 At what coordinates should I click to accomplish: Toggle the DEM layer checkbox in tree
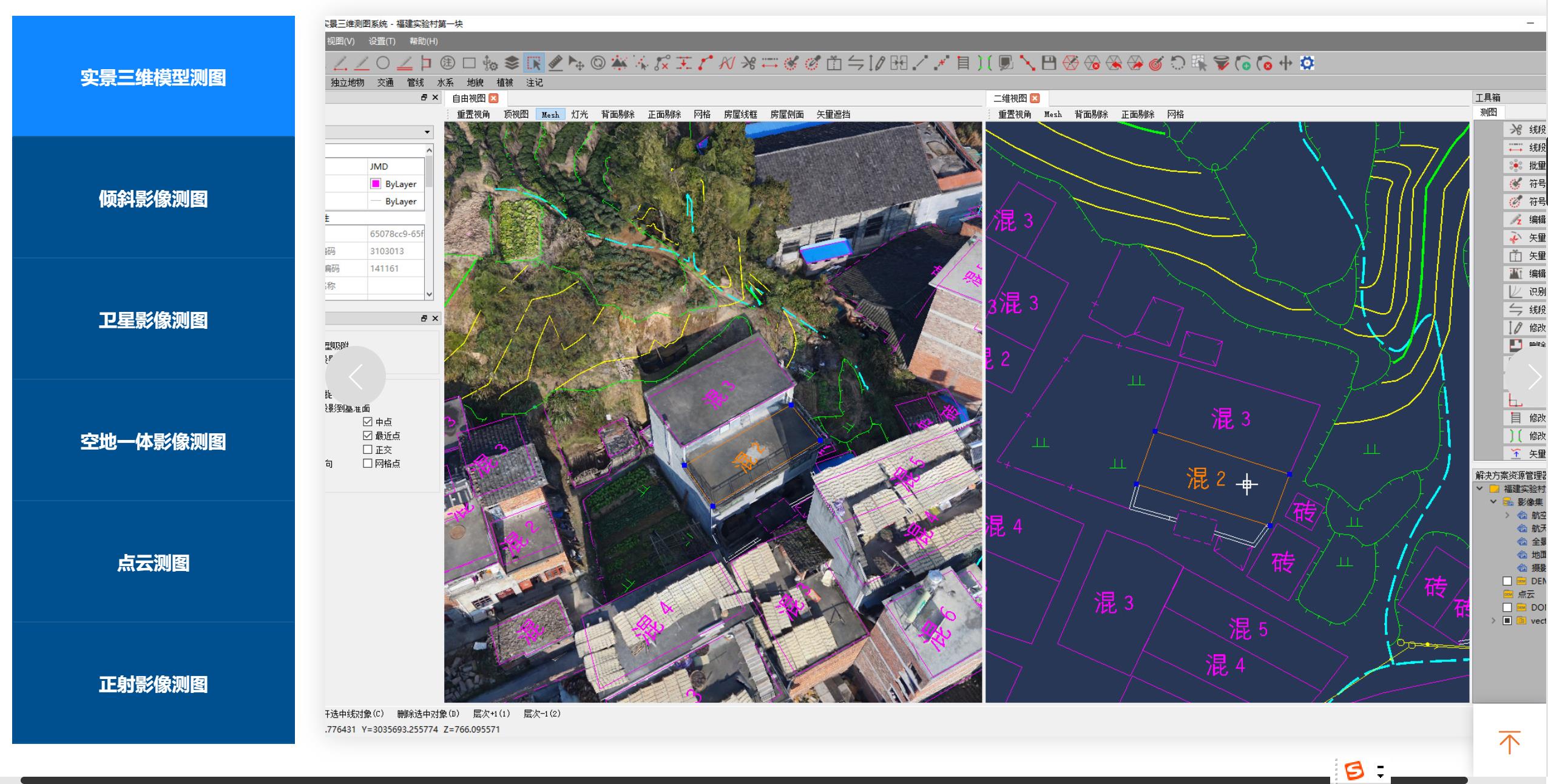click(1507, 581)
